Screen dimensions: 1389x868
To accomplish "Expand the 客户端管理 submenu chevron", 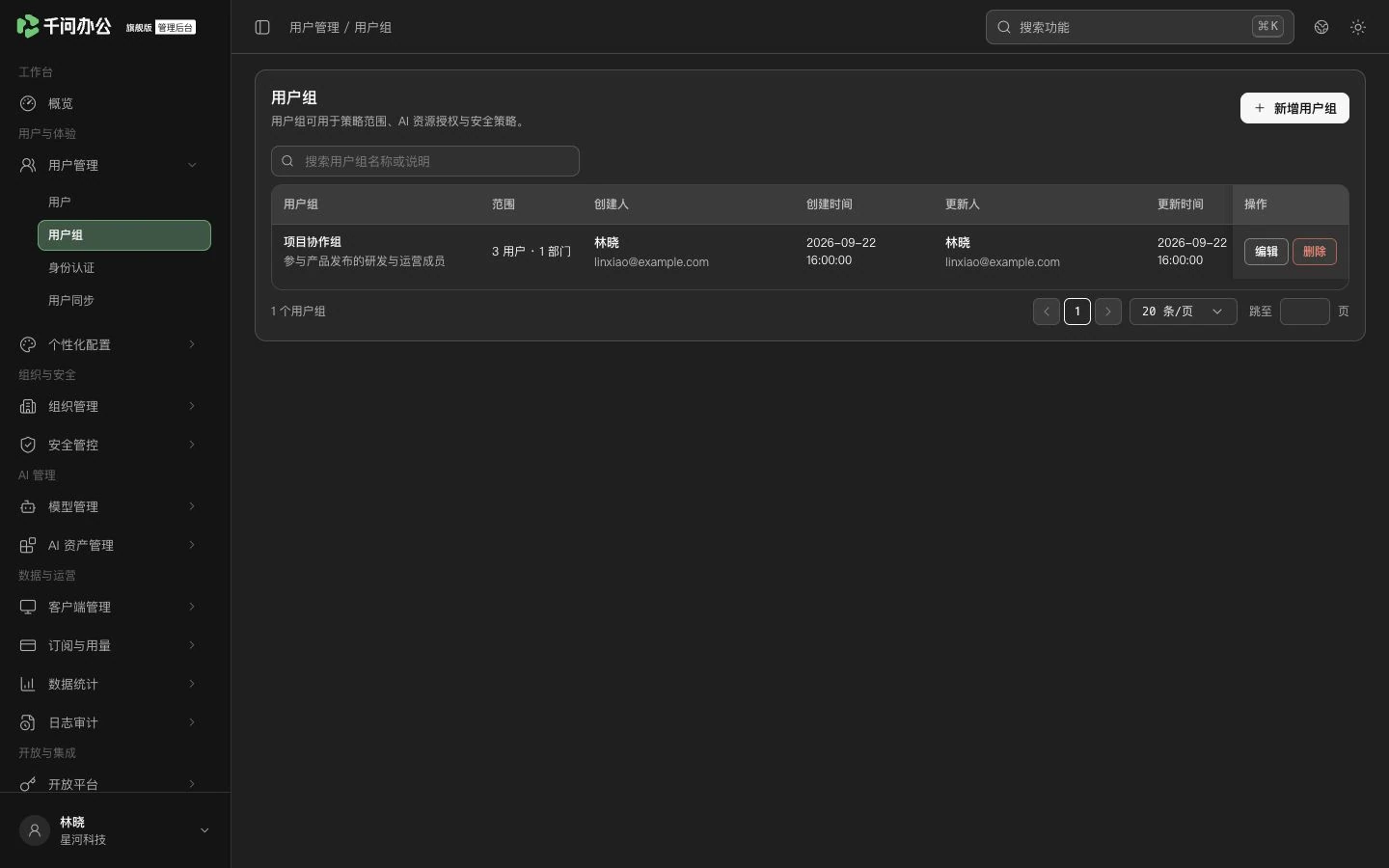I will 192,607.
